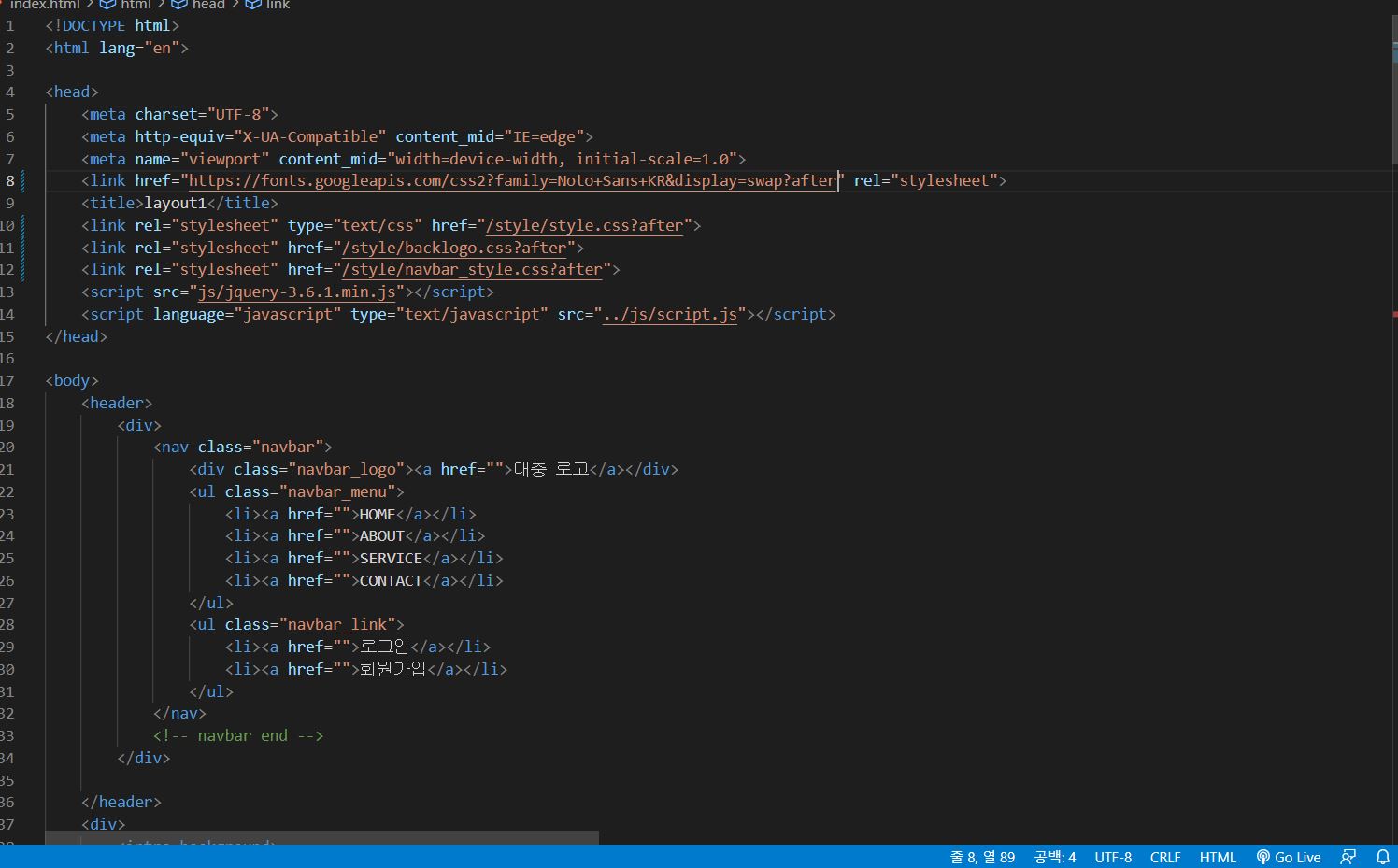The height and width of the screenshot is (868, 1398).
Task: Click the SERVICE list item text
Action: coord(391,558)
